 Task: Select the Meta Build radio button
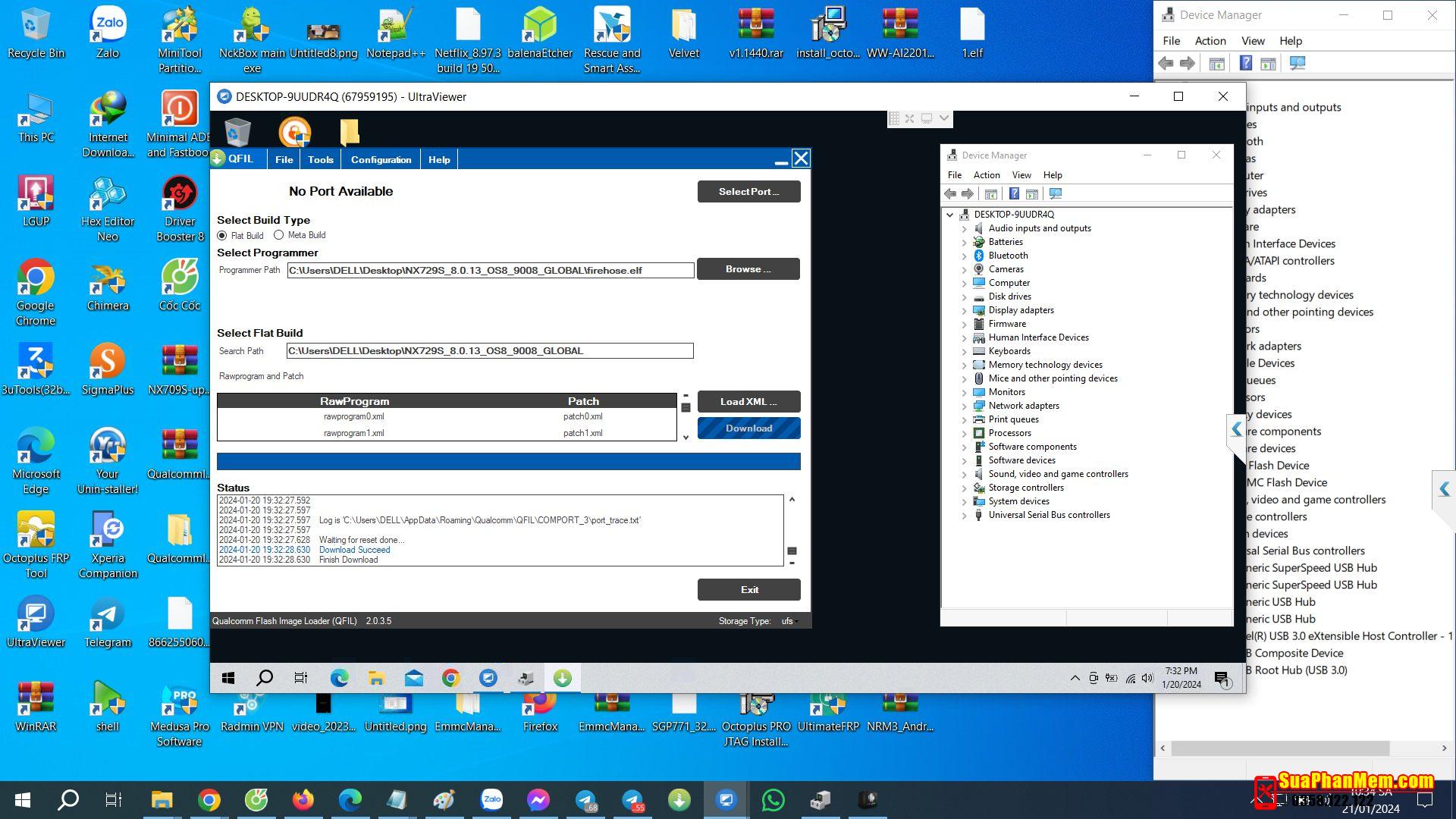pos(278,235)
